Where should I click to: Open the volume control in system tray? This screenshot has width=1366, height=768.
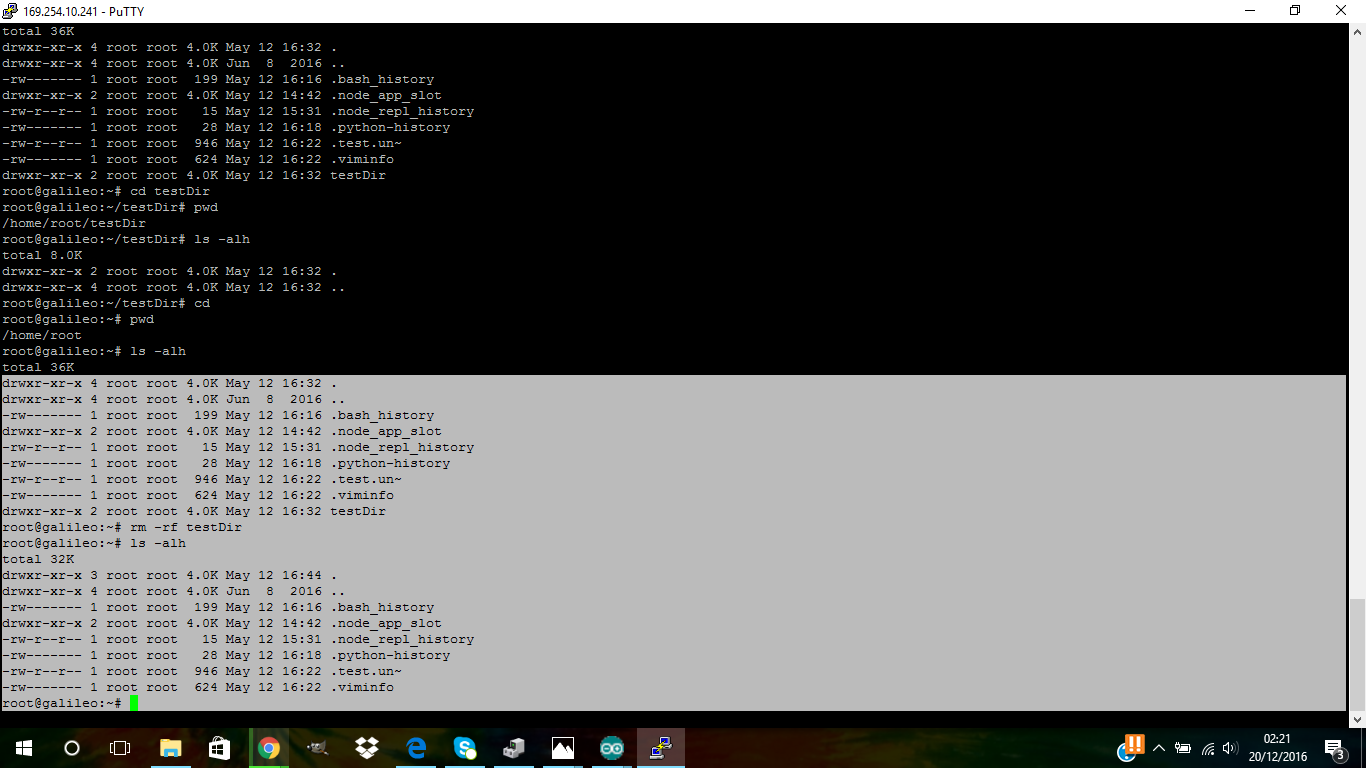[x=1230, y=748]
